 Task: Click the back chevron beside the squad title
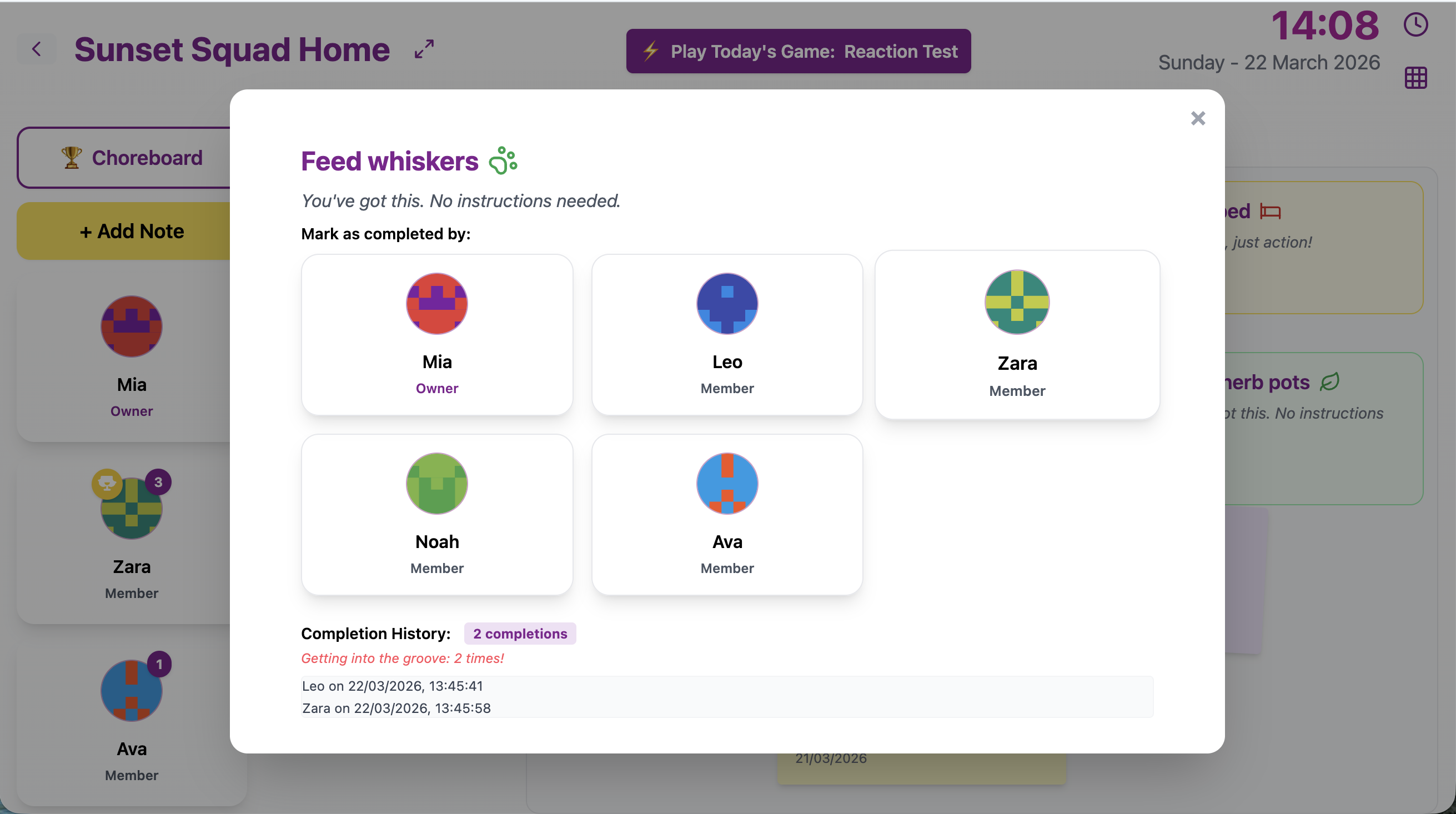36,49
